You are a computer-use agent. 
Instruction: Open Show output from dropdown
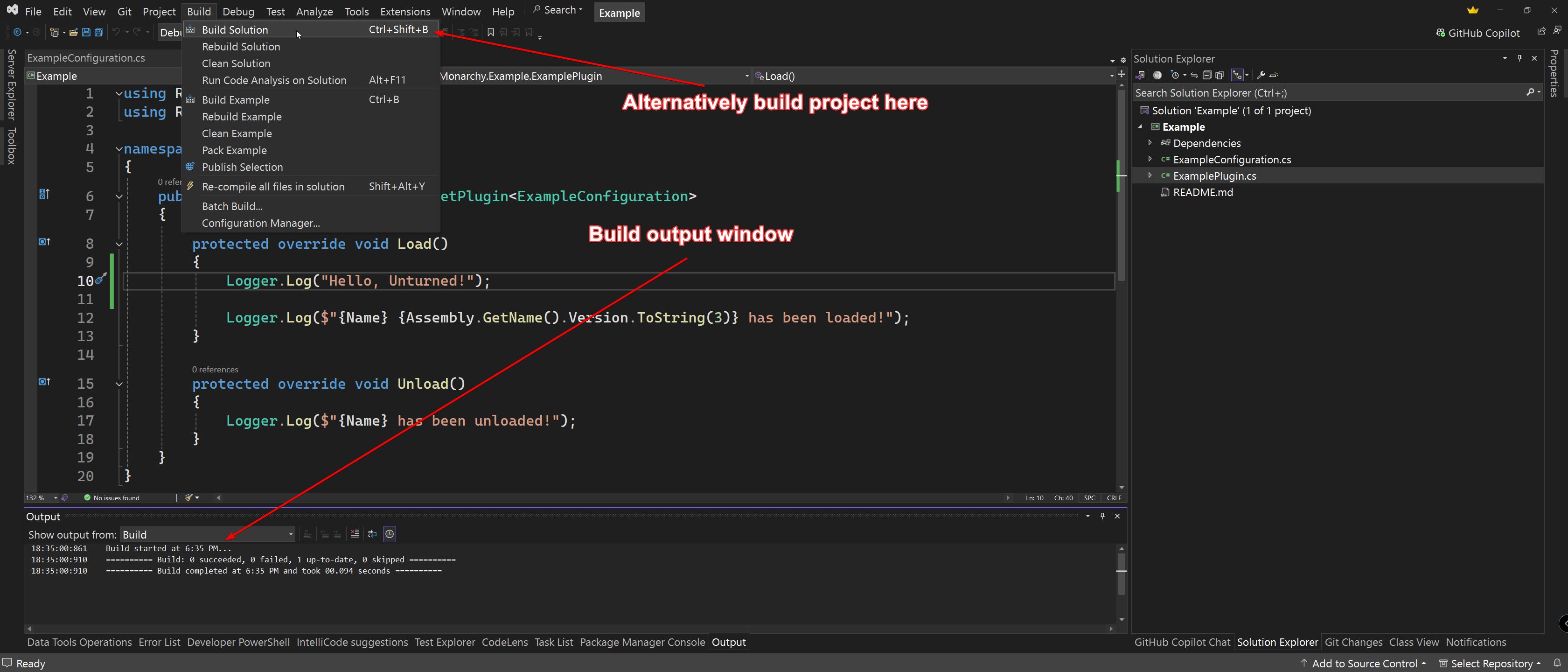pos(208,534)
